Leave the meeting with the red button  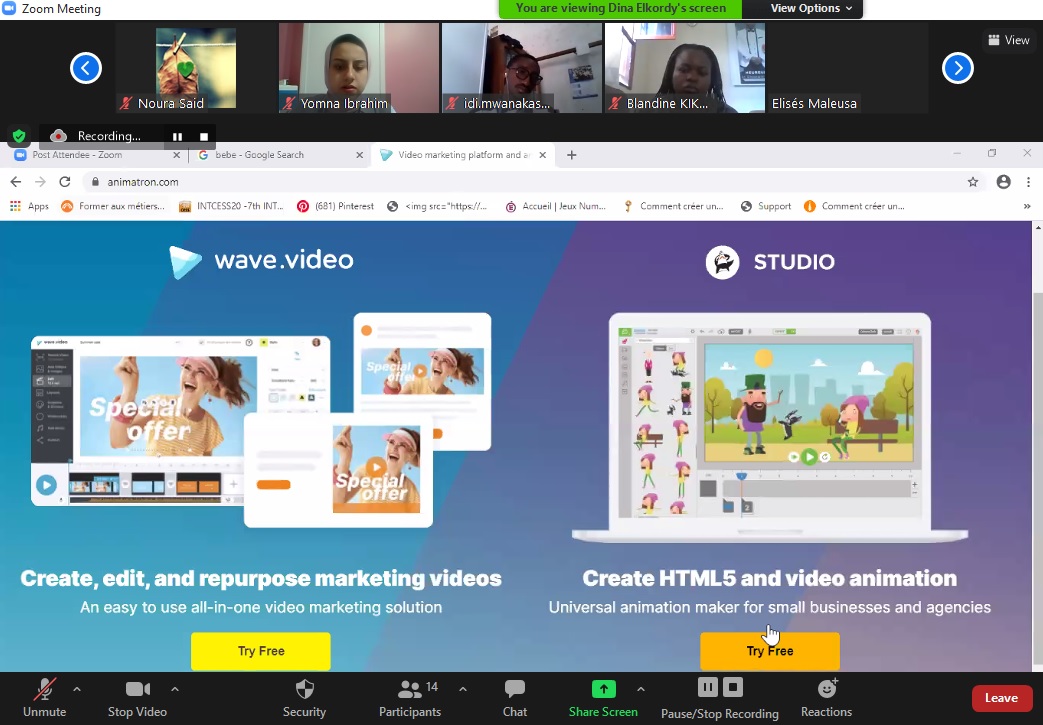tap(1001, 698)
